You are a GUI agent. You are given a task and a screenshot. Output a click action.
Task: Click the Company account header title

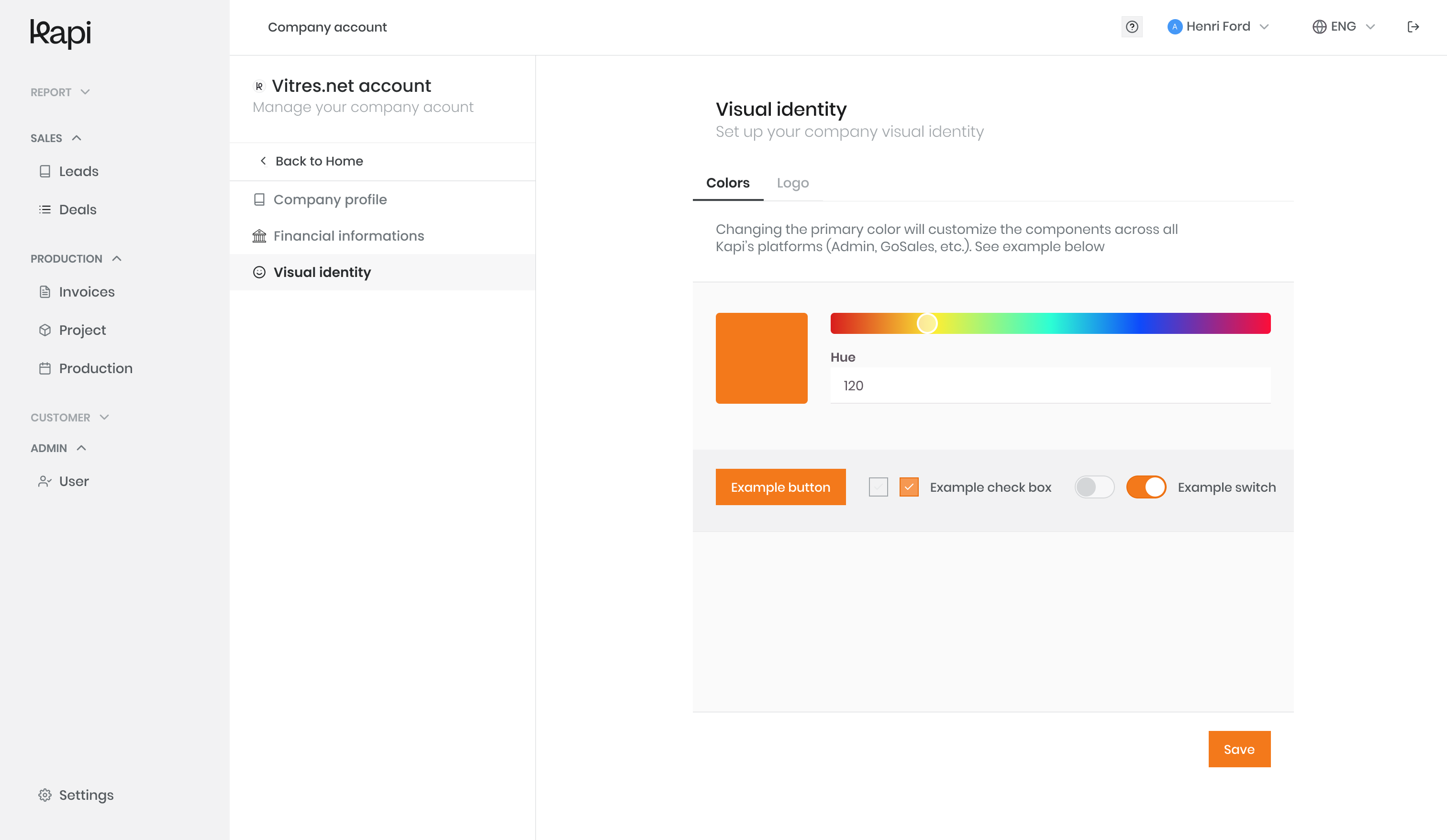point(327,27)
